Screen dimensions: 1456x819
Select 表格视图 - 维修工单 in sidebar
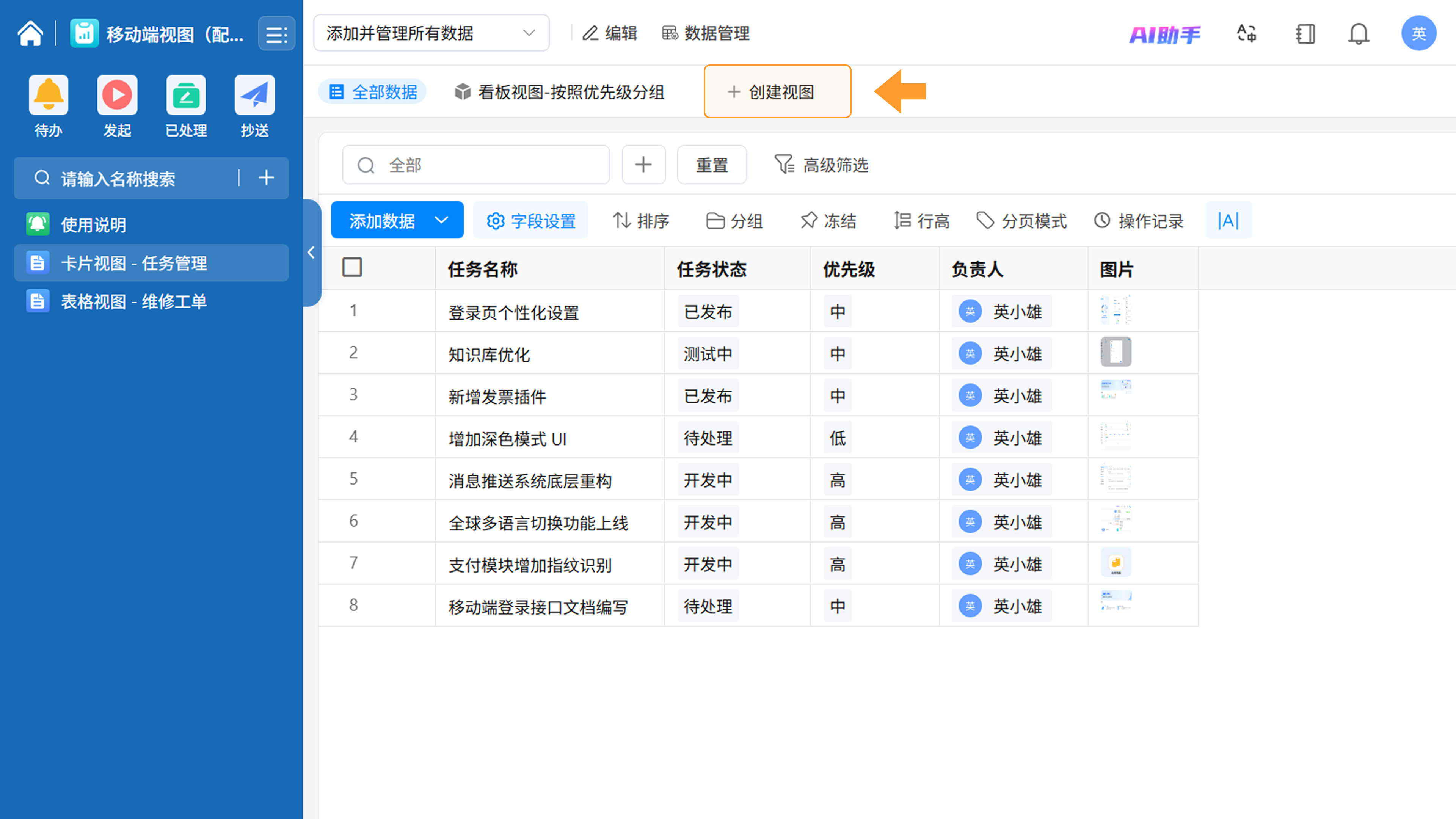[133, 301]
